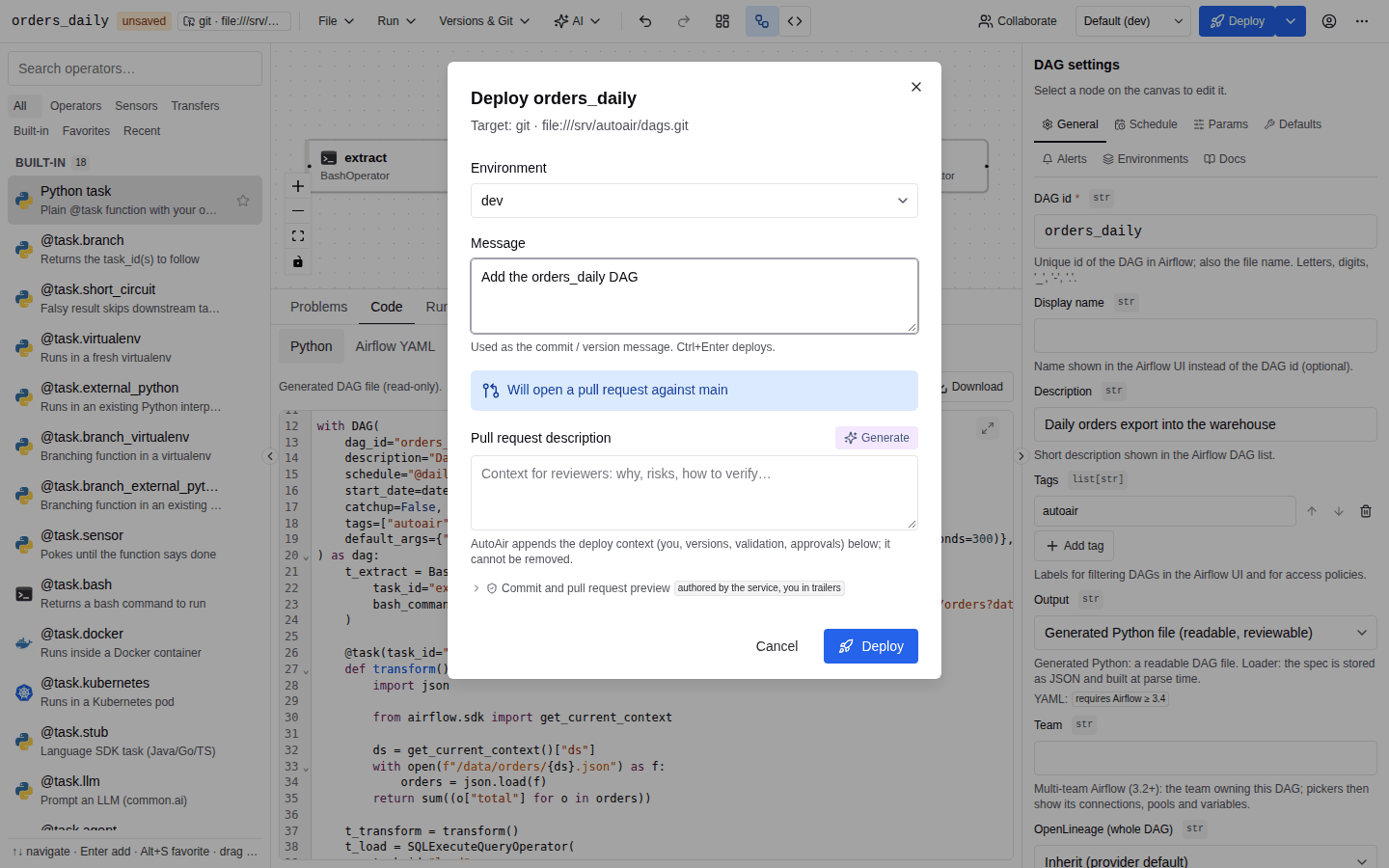Generate the pull request description

tap(877, 438)
